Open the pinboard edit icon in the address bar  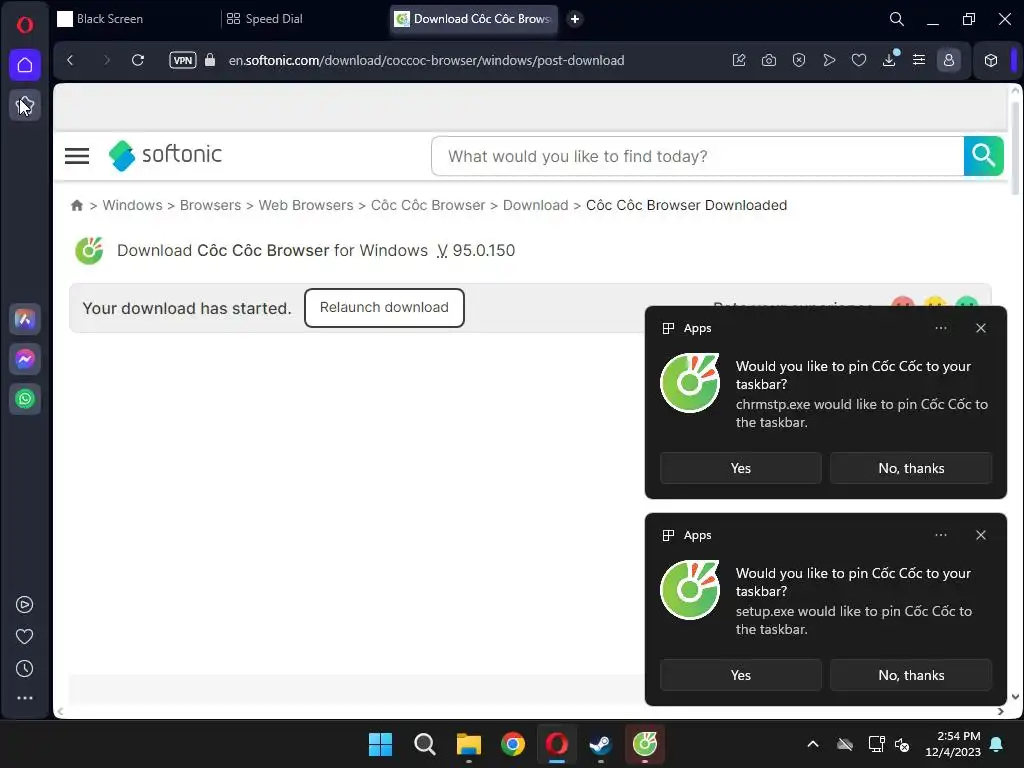[739, 60]
